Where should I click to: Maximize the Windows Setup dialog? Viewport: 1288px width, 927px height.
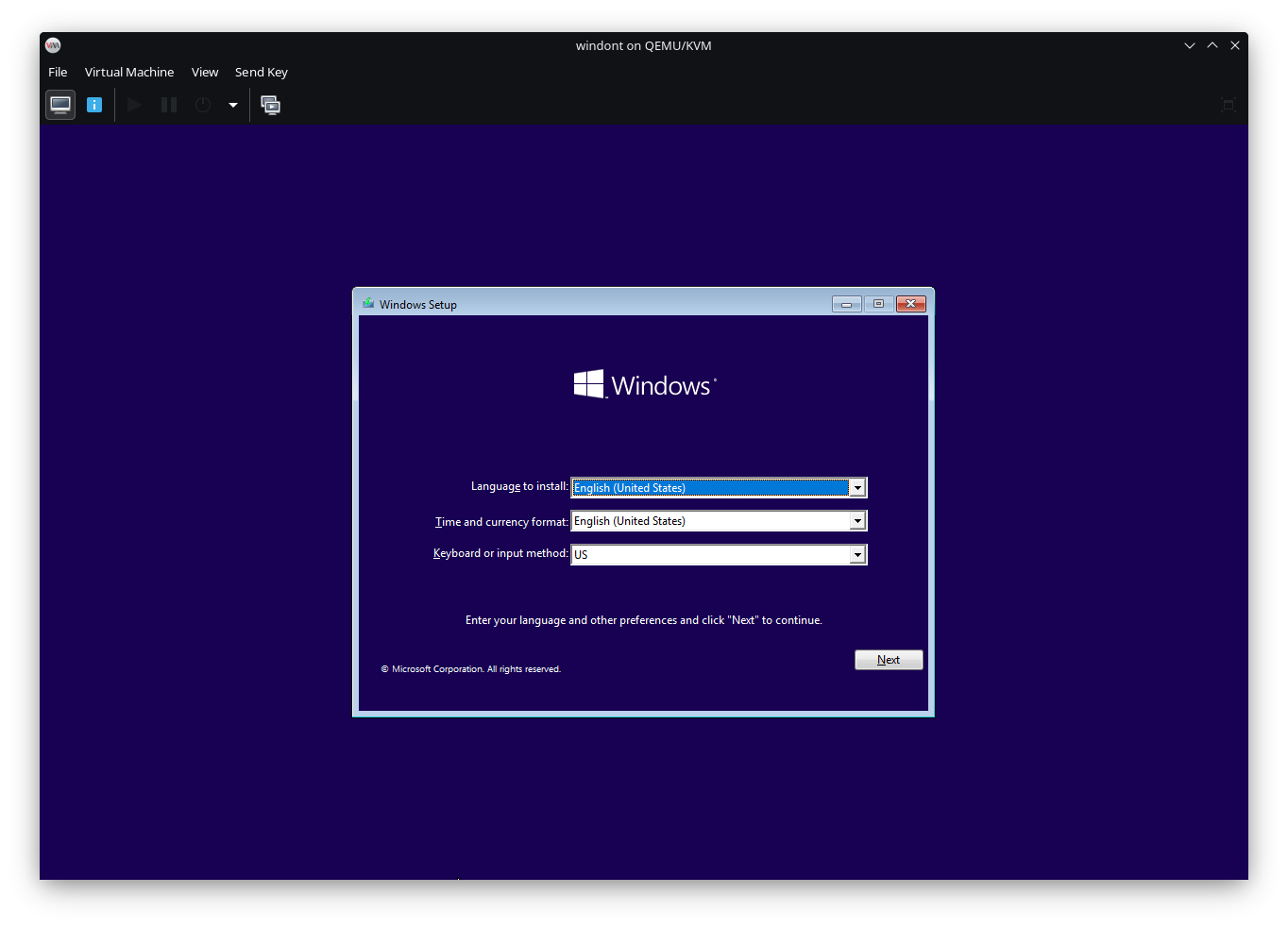tap(878, 304)
